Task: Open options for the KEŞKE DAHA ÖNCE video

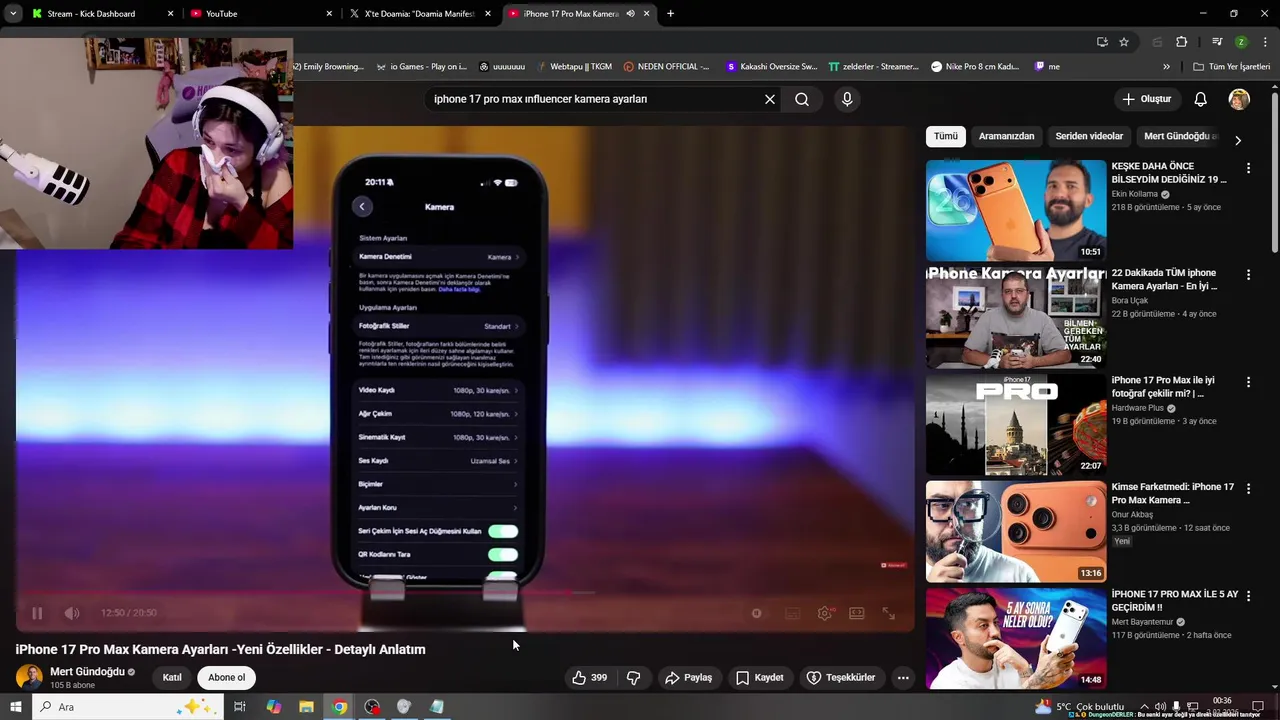Action: [1248, 168]
